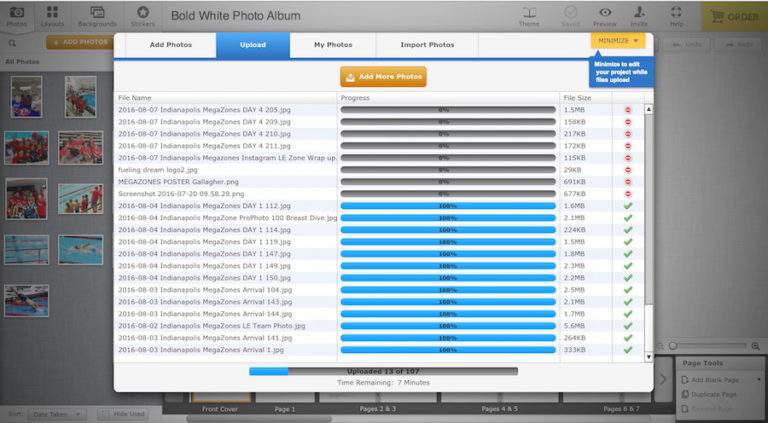Toggle the Hide Used checkbox
768x423 pixels.
pos(106,413)
